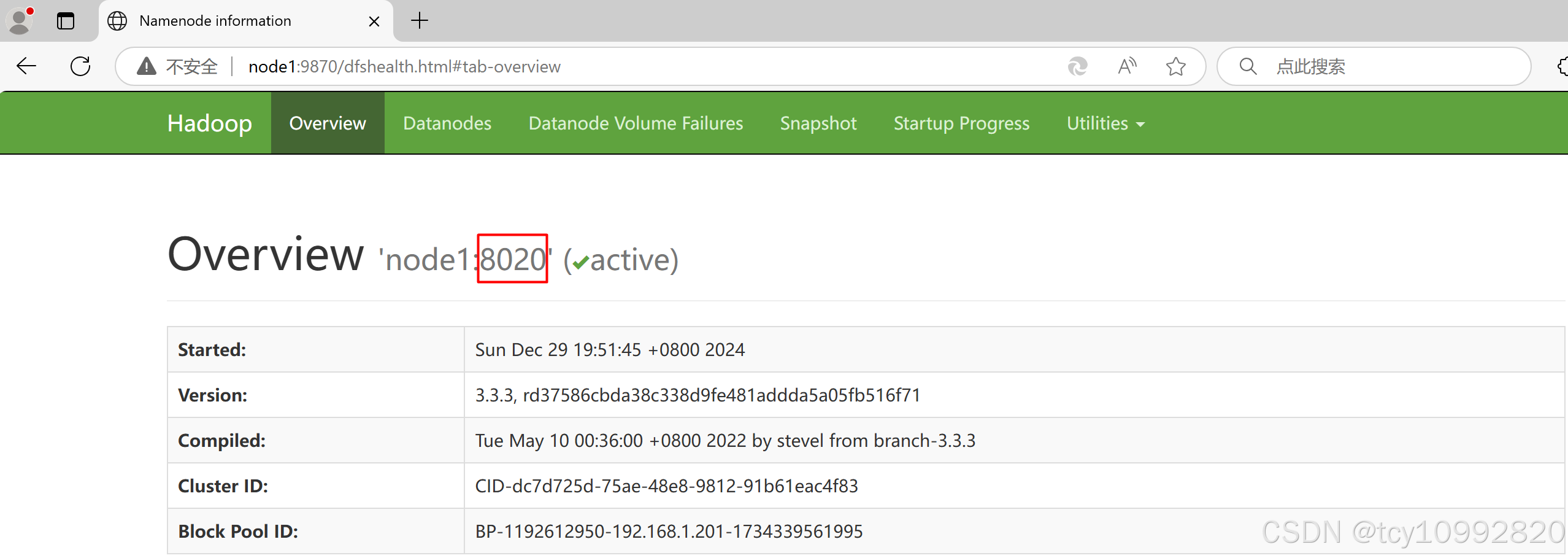Select the Overview navigation item
Viewport: 1568px width, 558px height.
click(x=327, y=123)
